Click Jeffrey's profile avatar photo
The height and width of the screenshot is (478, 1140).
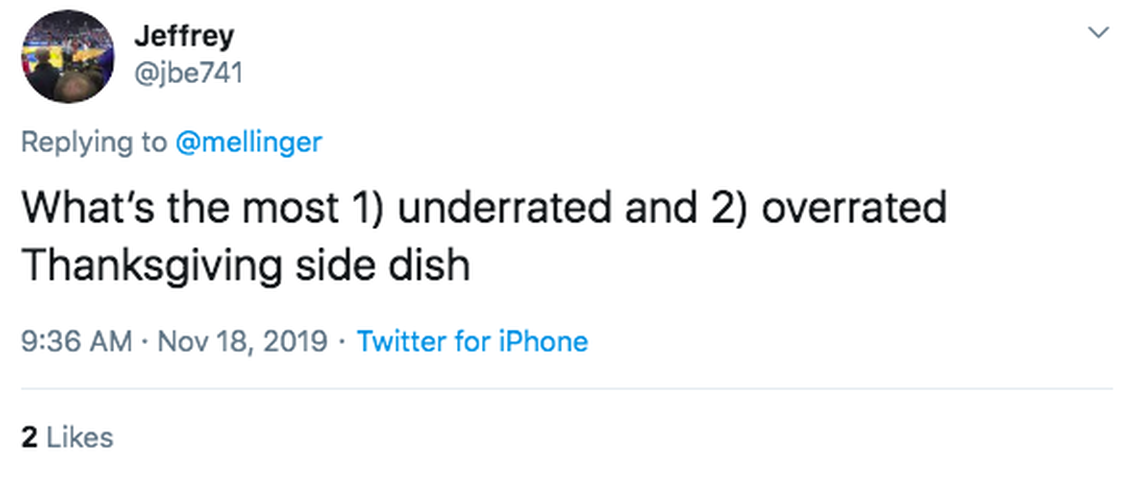[x=67, y=57]
